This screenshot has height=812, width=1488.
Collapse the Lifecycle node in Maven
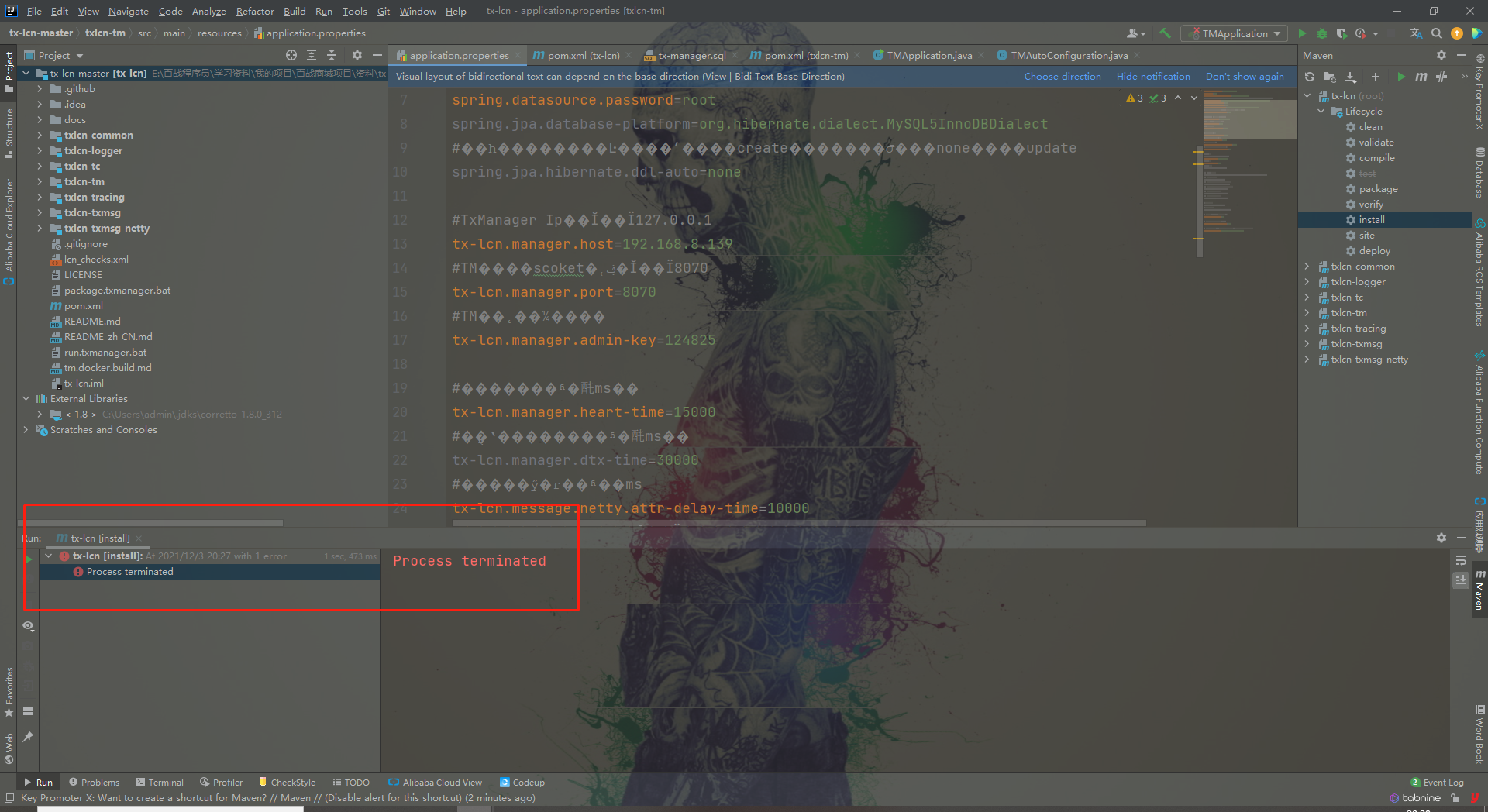point(1321,112)
